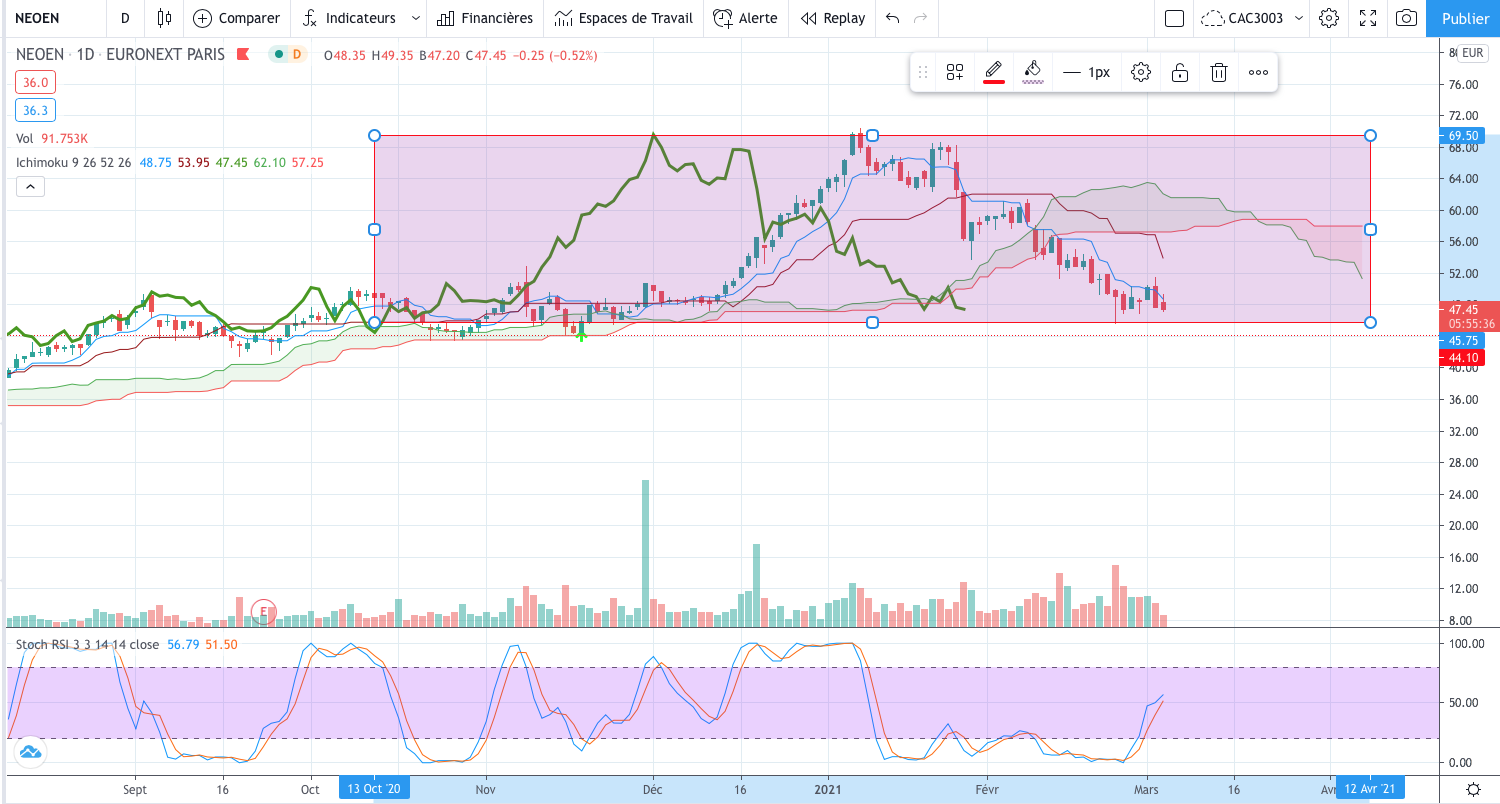The width and height of the screenshot is (1500, 804).
Task: Click the green market status dot
Action: coord(278,54)
